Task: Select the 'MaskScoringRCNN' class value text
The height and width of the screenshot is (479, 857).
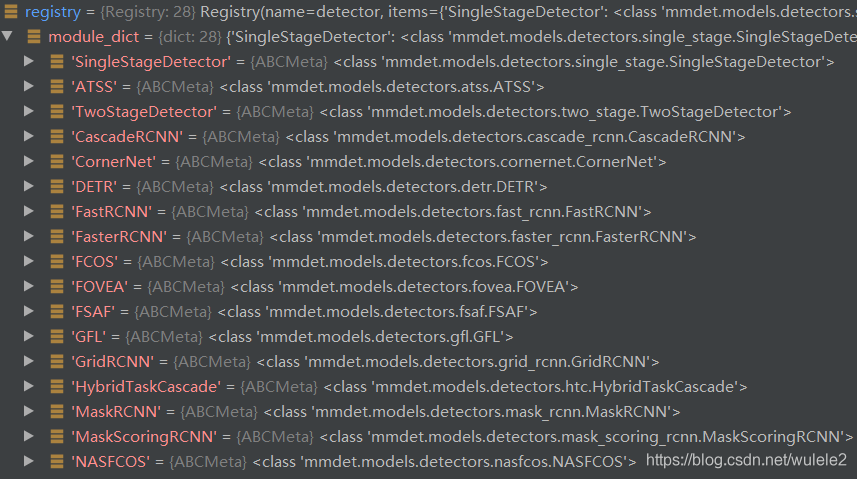Action: pos(586,437)
